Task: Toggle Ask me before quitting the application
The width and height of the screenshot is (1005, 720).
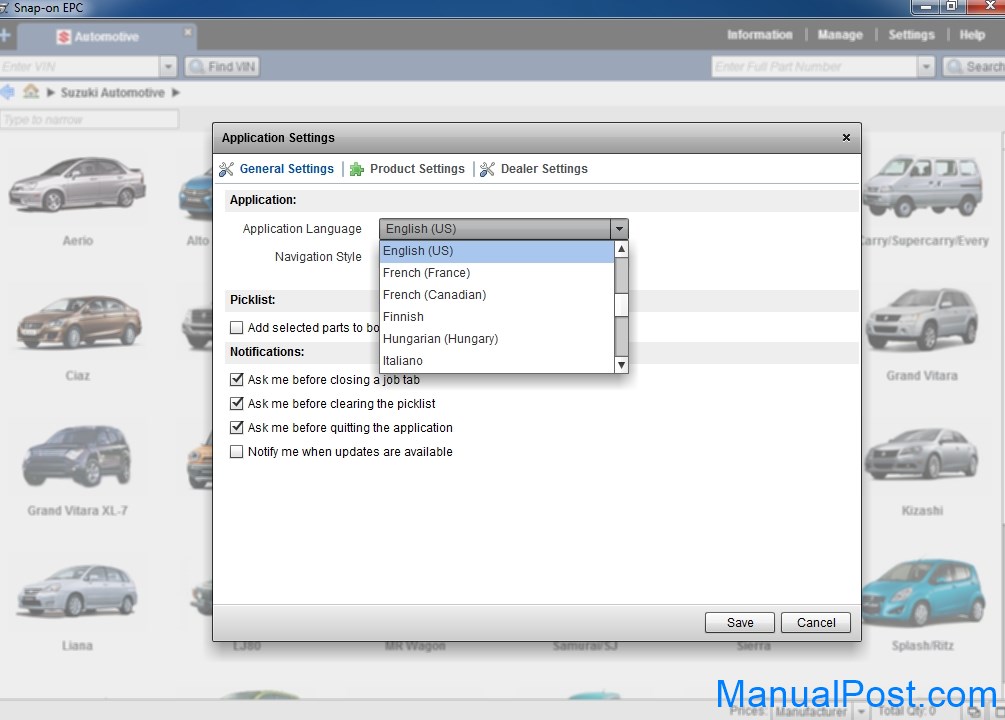Action: [237, 428]
